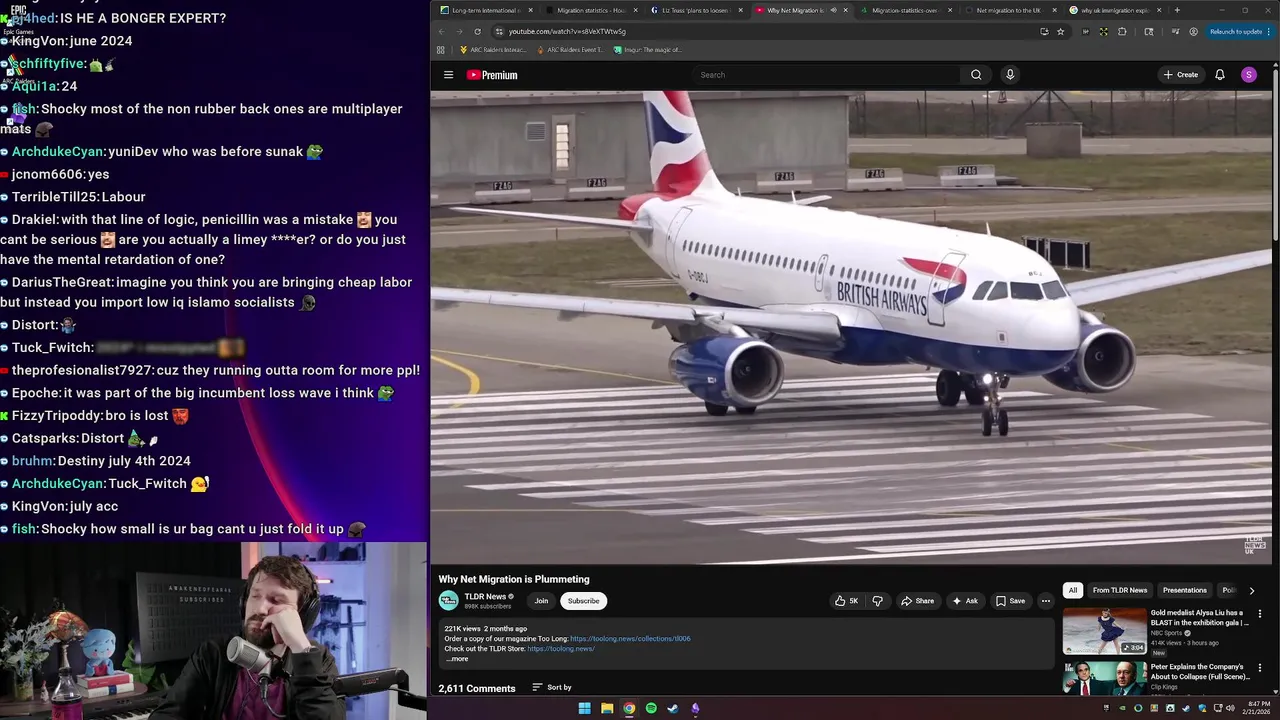Open Gold medalist Alysa Liu video thumbnail
1280x720 pixels.
(x=1105, y=631)
